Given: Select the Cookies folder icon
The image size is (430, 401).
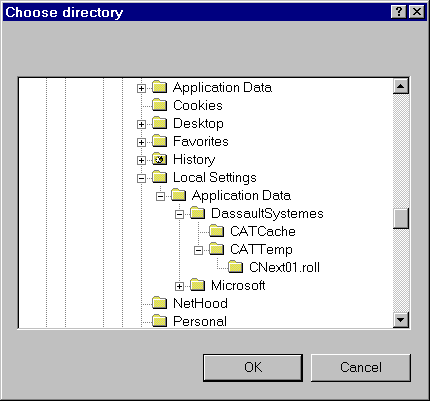Looking at the screenshot, I should tap(160, 105).
